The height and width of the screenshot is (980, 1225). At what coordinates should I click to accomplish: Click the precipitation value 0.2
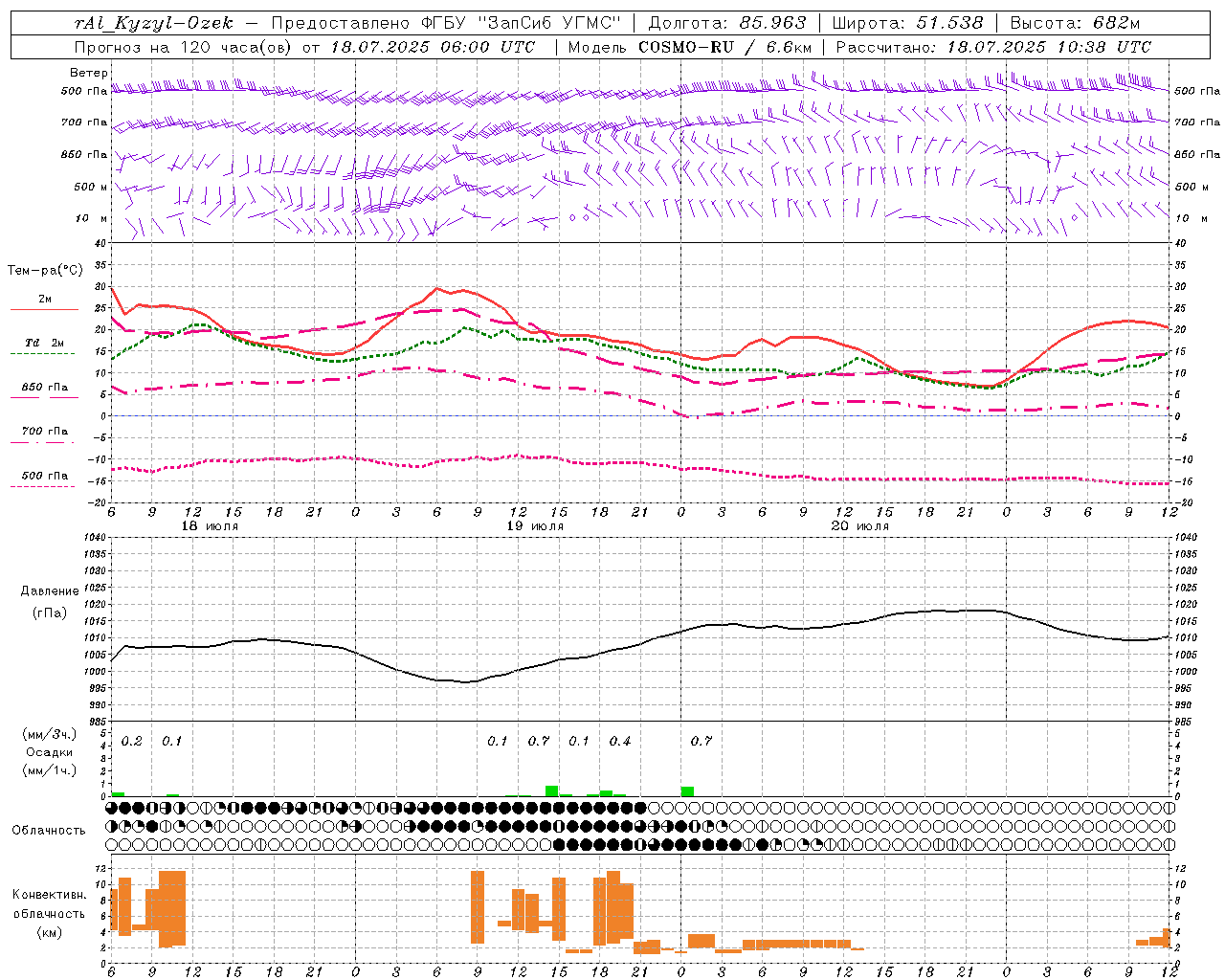pos(131,742)
